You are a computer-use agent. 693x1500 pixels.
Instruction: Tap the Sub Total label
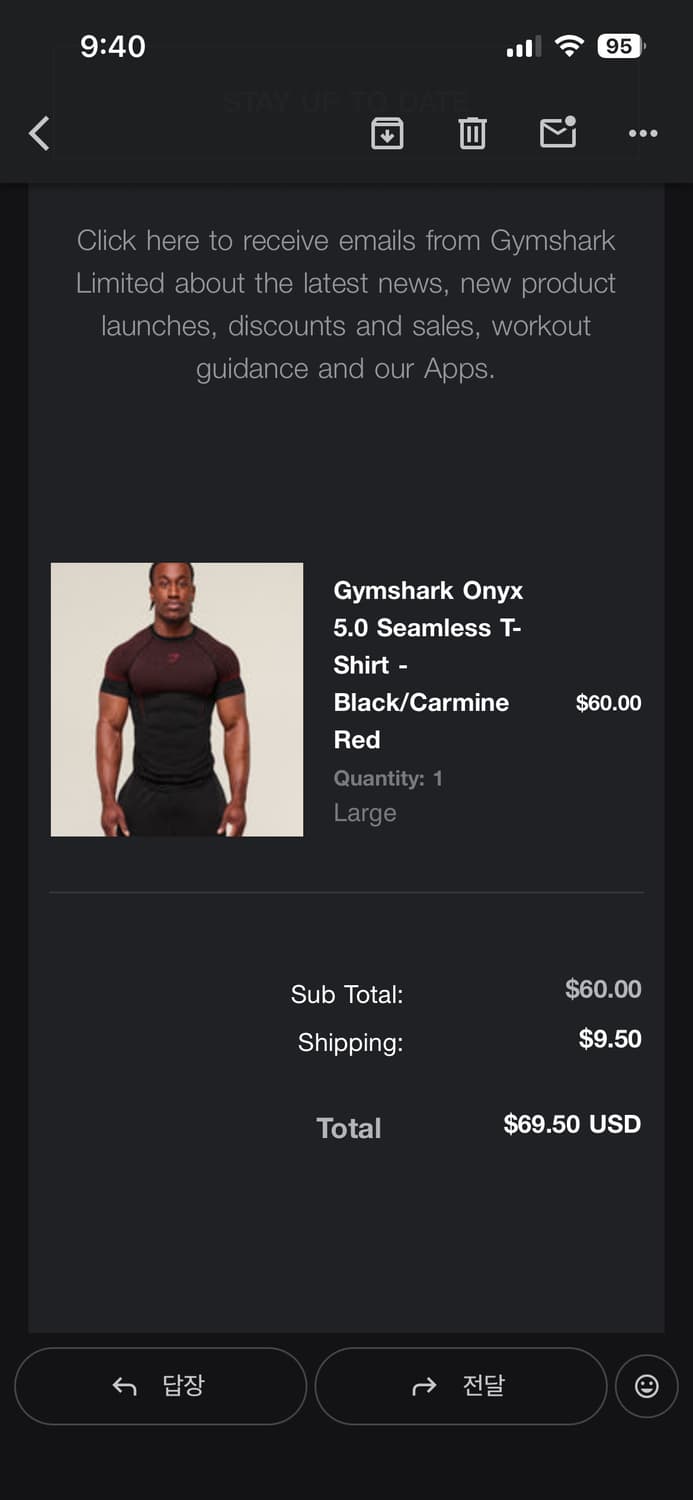(x=347, y=994)
